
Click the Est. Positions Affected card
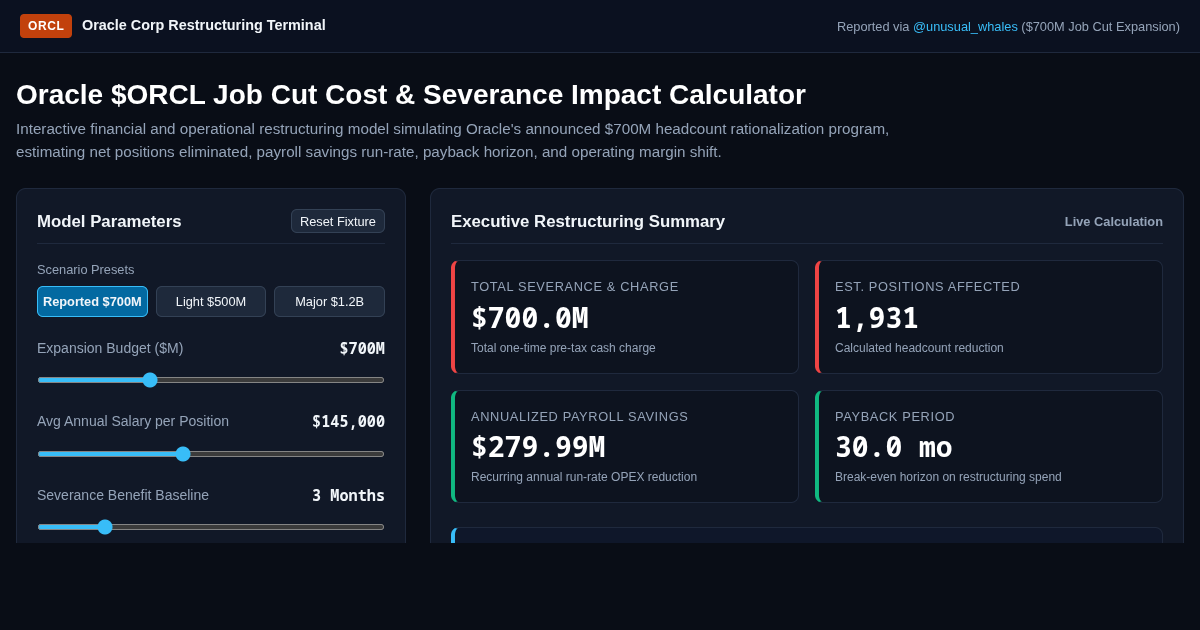(989, 317)
